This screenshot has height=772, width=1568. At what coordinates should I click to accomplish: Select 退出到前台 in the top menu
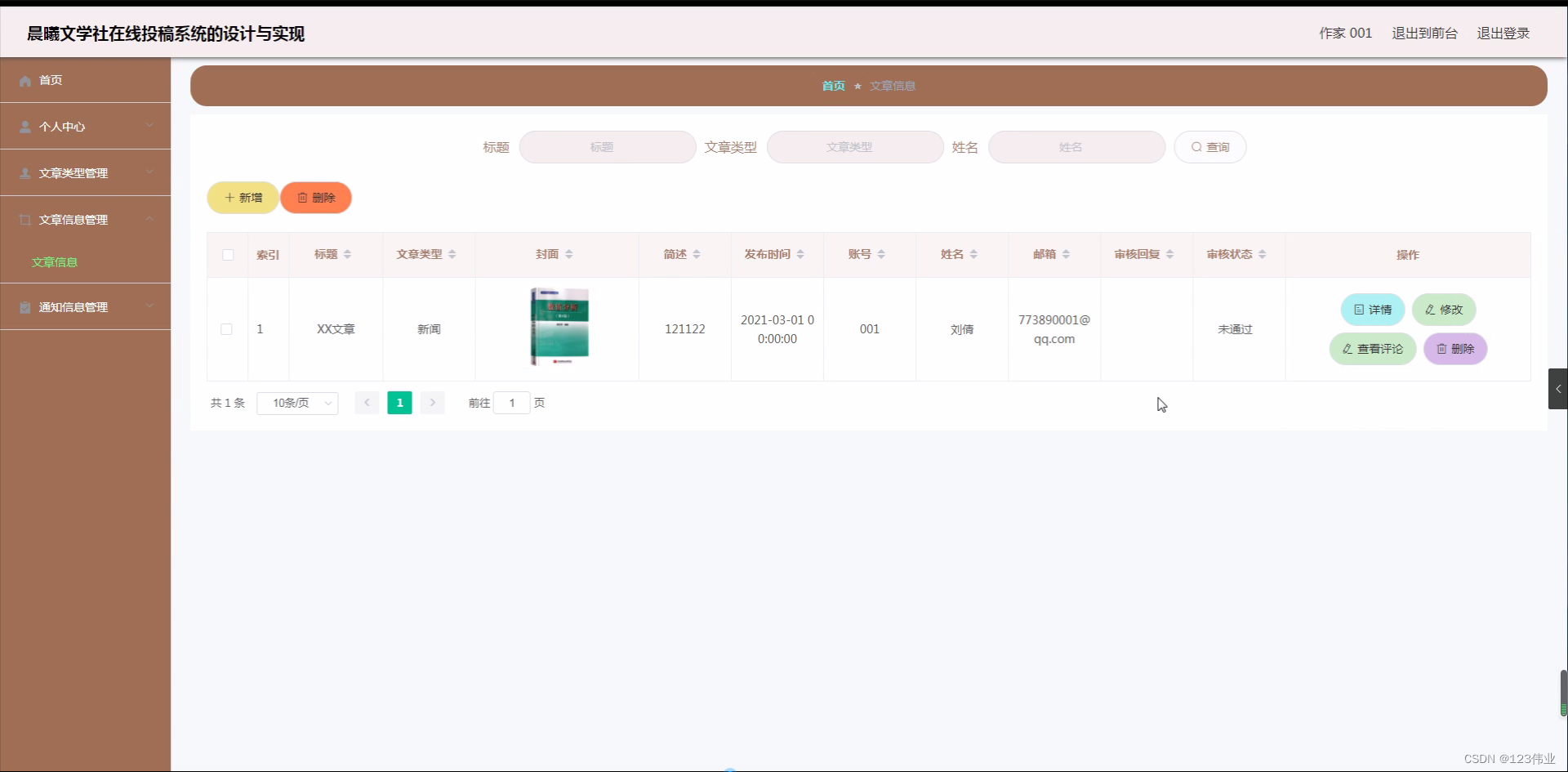[x=1424, y=33]
